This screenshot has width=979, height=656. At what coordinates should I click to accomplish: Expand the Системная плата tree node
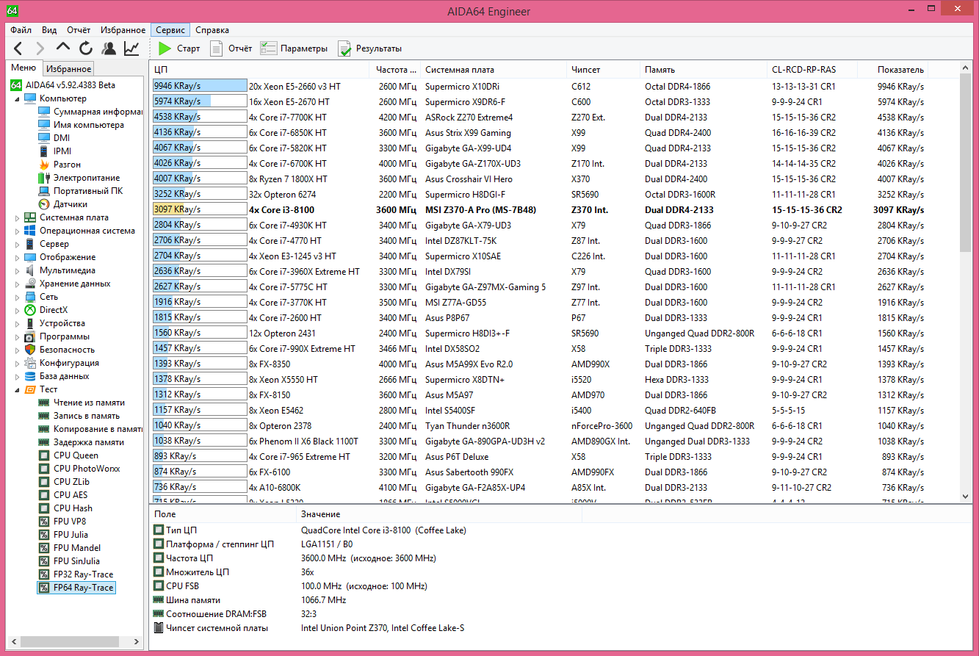pyautogui.click(x=17, y=217)
